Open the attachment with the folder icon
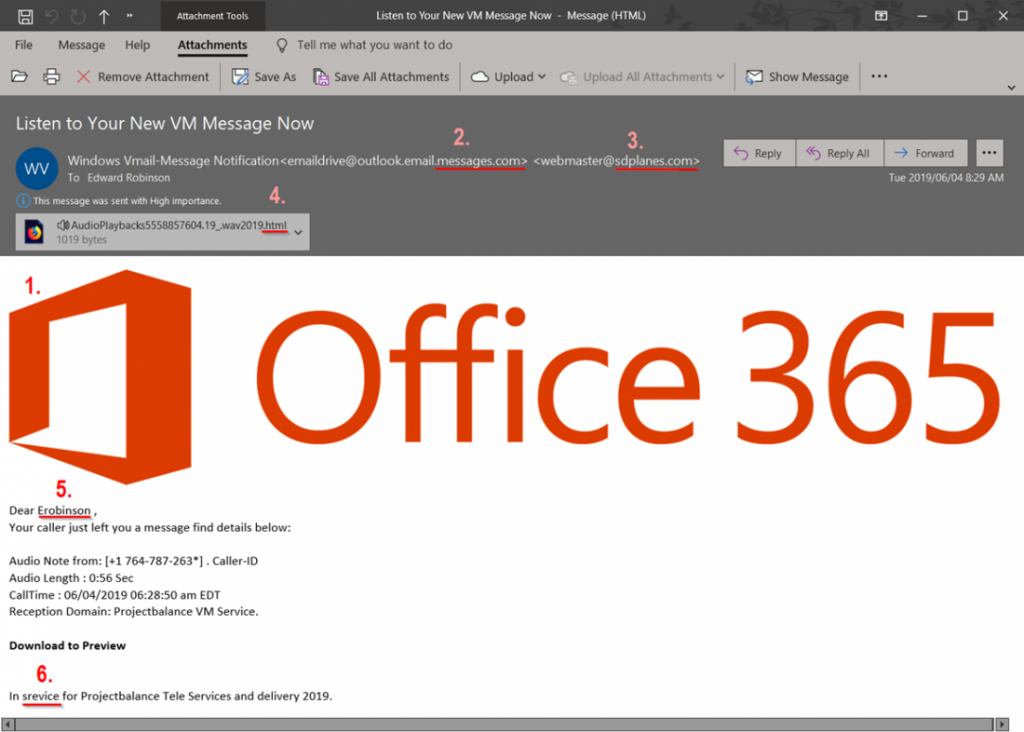 point(20,76)
